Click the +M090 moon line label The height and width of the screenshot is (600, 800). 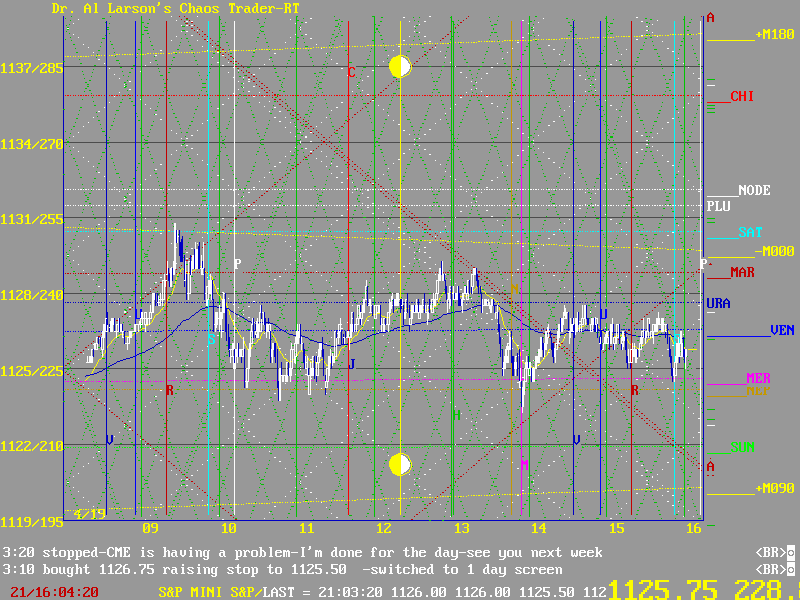point(774,488)
